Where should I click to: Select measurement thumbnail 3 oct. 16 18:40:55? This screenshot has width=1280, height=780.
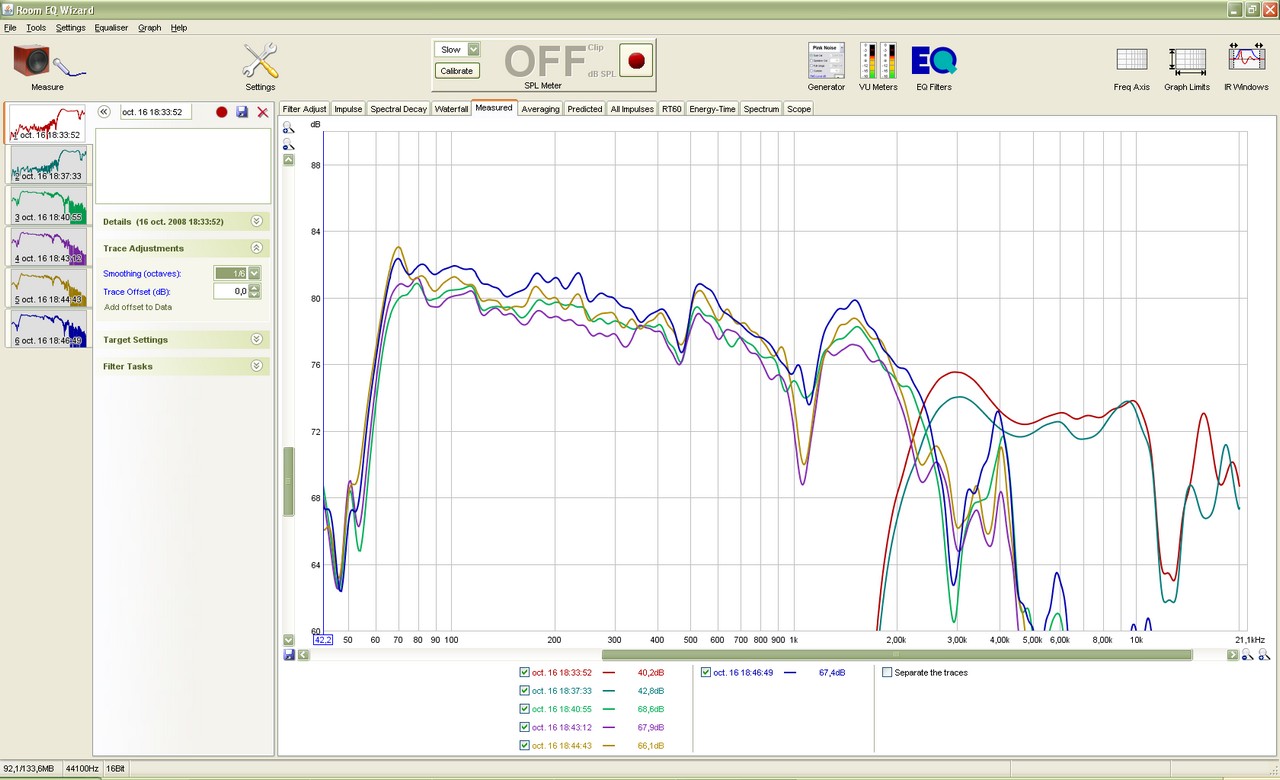tap(48, 205)
